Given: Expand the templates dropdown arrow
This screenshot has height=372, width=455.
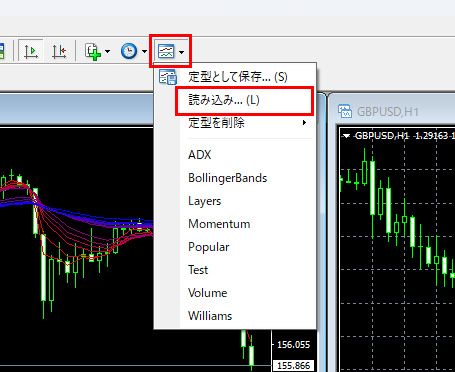Looking at the screenshot, I should coord(181,52).
